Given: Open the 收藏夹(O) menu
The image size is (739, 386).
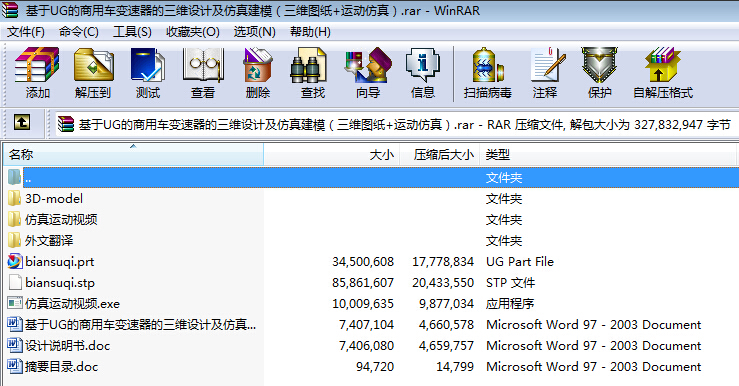Looking at the screenshot, I should tap(193, 32).
